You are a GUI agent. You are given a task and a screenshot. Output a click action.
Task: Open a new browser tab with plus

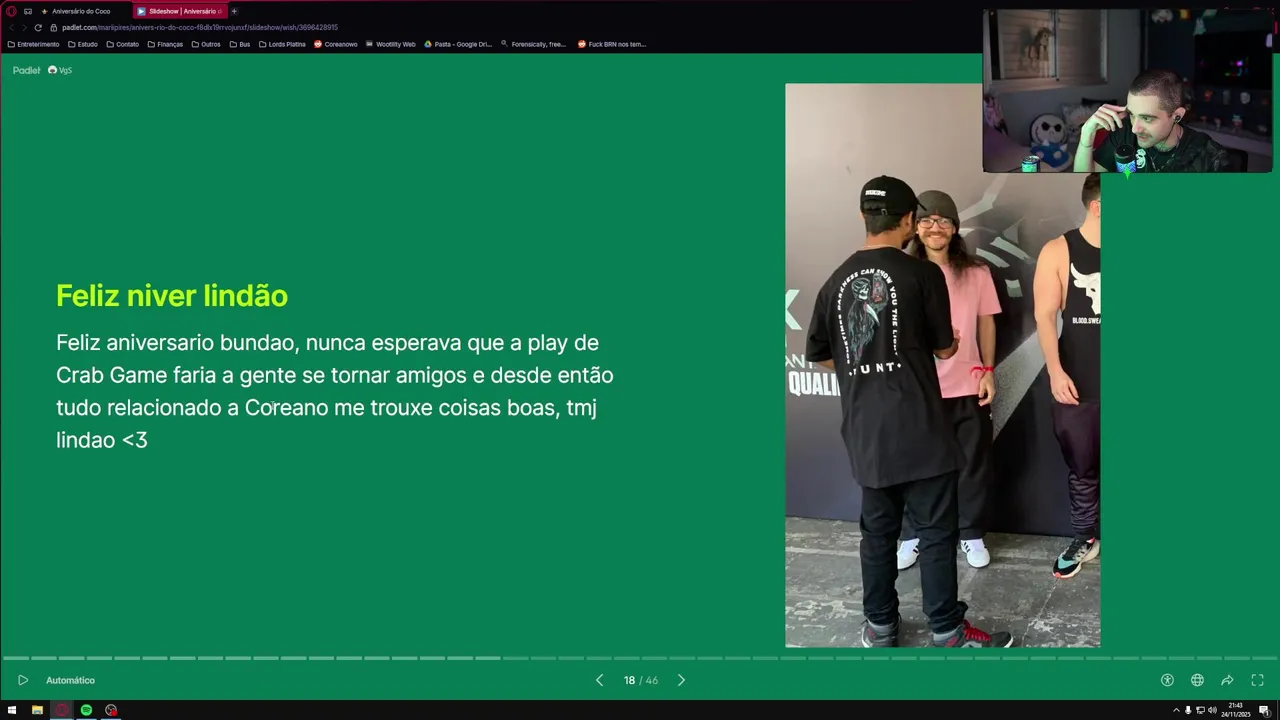tap(234, 11)
